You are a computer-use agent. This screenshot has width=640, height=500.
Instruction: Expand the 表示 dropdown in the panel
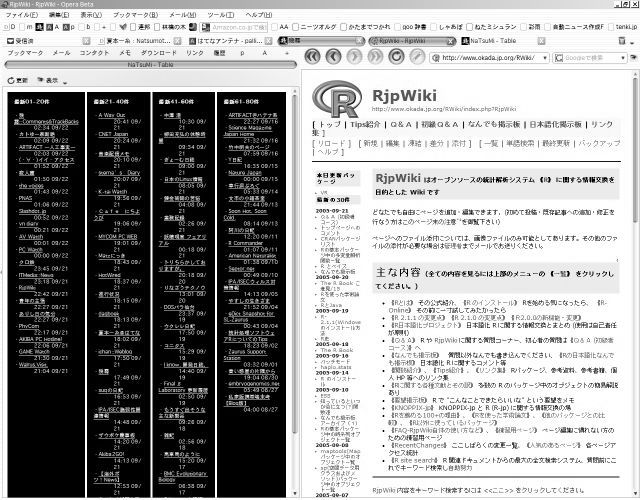click(65, 82)
